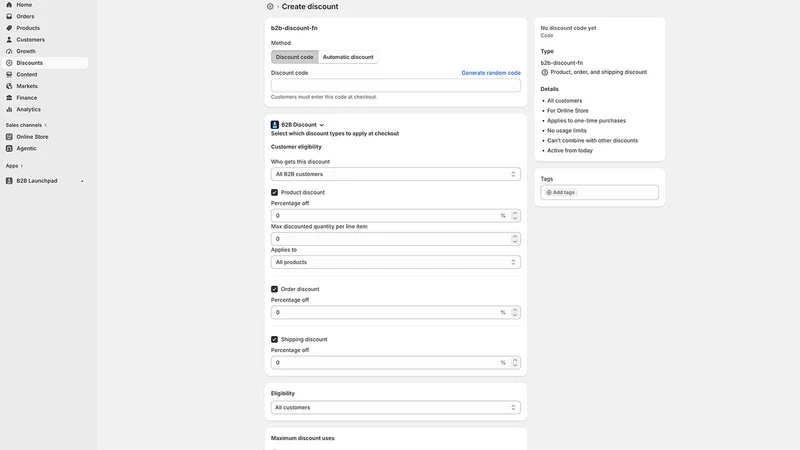The width and height of the screenshot is (800, 450).
Task: Click the Finance bank icon
Action: [9, 97]
